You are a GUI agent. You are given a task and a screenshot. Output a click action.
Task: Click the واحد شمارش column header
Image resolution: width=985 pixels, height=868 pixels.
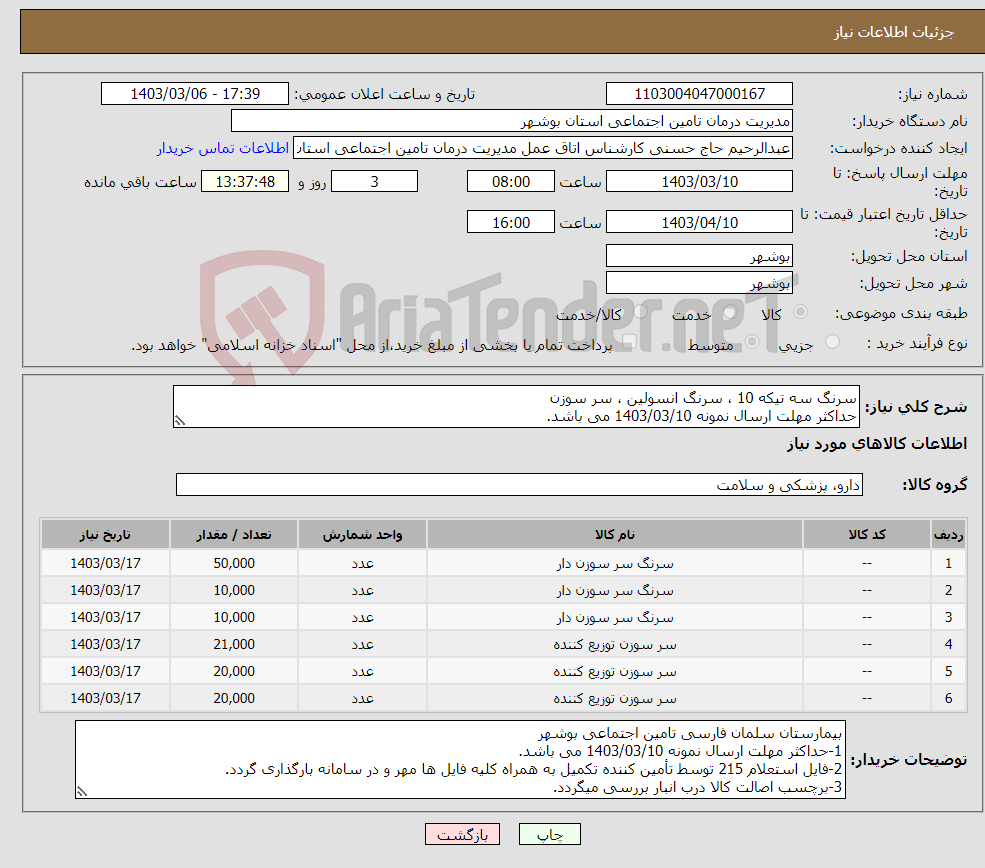pyautogui.click(x=362, y=534)
